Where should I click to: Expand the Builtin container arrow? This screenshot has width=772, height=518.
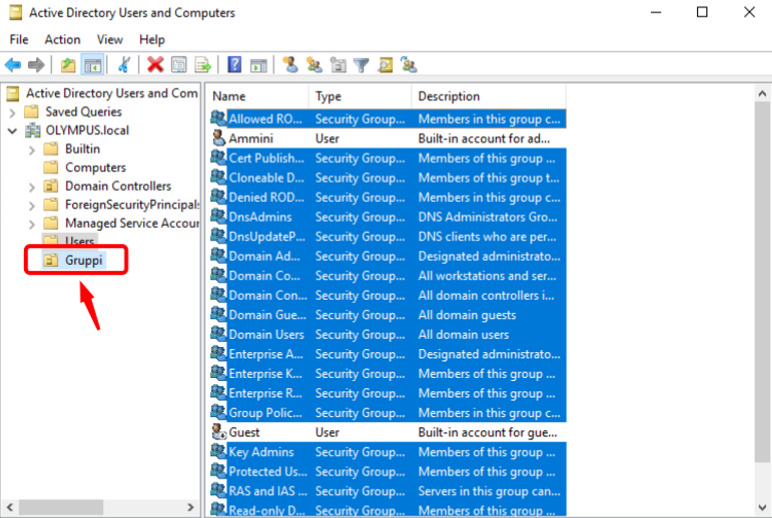click(x=31, y=149)
